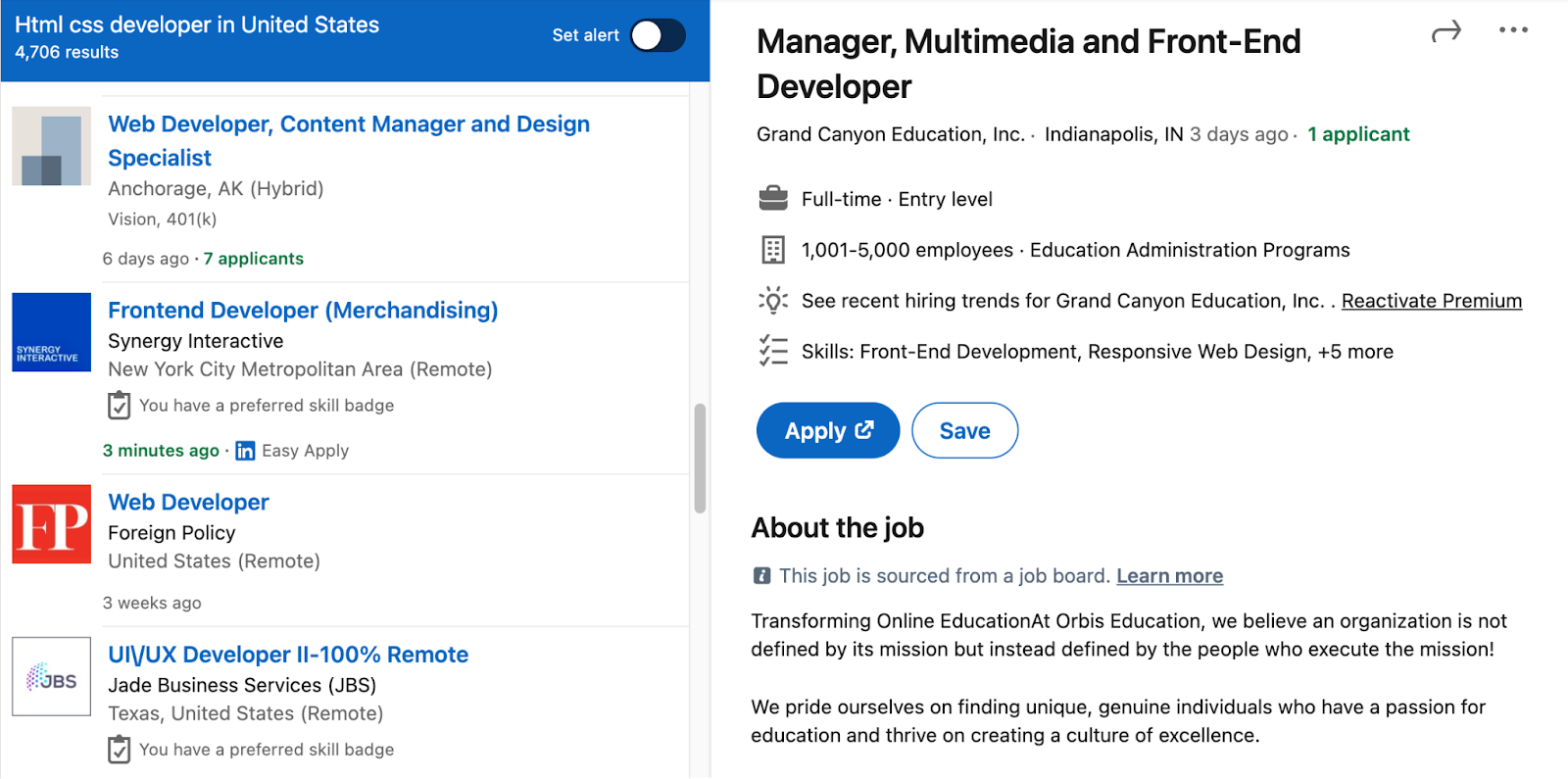Click the job list scrollbar handle

pos(700,459)
